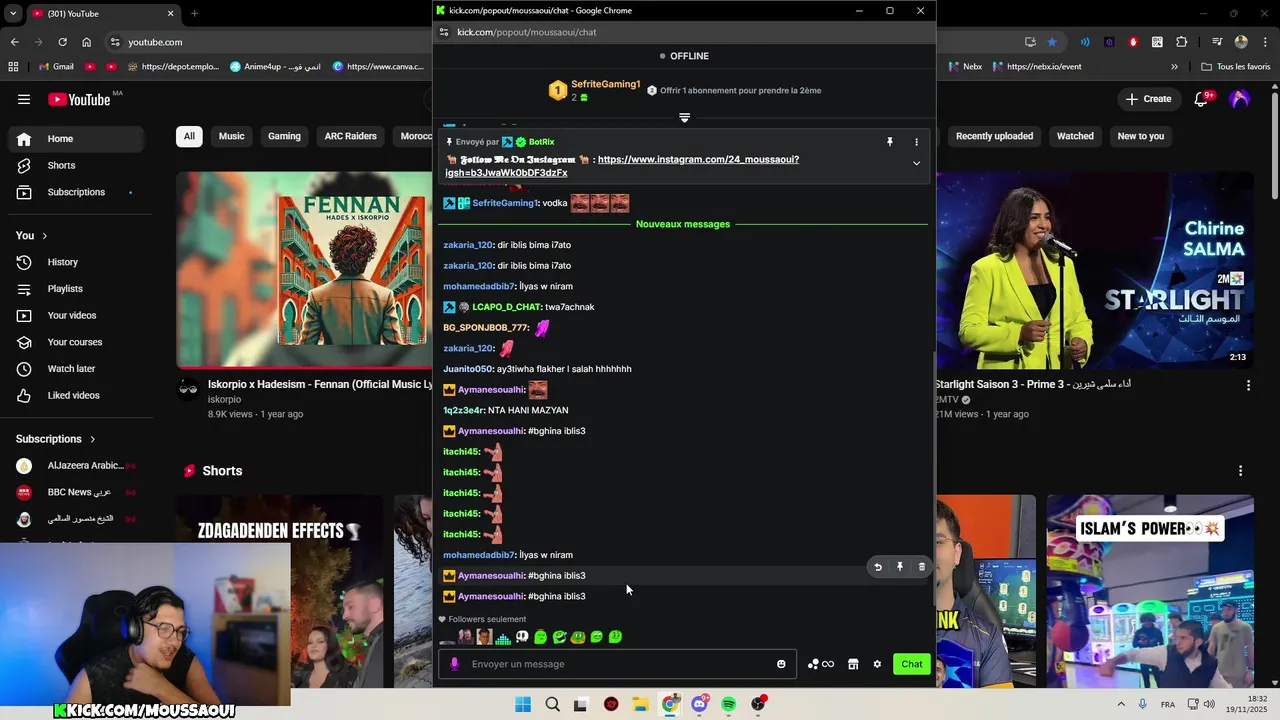The image size is (1280, 720).
Task: Open the three-dot menu of pinned message
Action: [x=916, y=142]
